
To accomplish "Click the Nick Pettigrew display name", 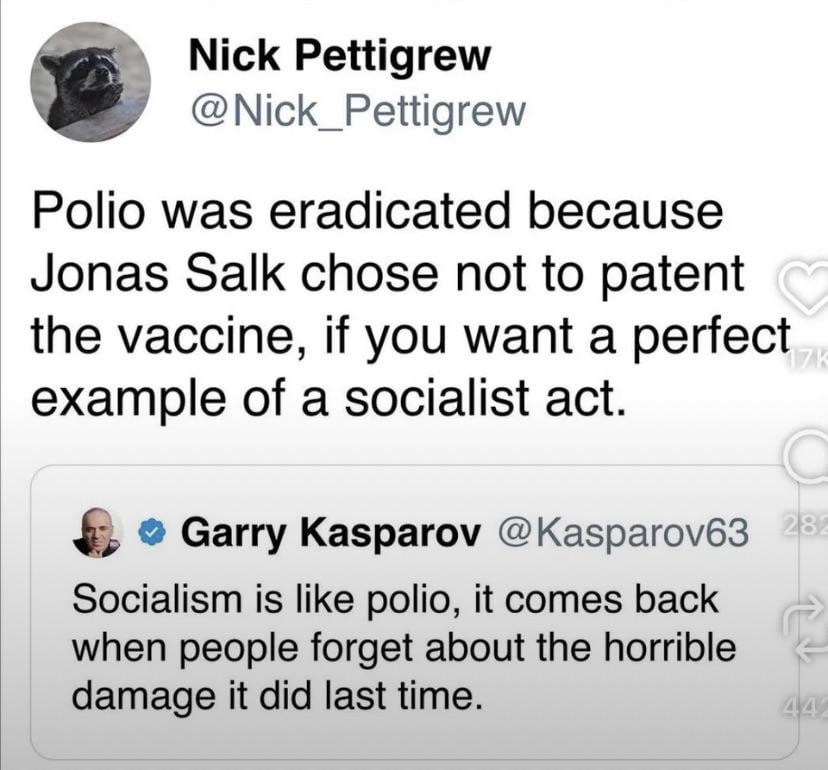I will click(x=340, y=58).
